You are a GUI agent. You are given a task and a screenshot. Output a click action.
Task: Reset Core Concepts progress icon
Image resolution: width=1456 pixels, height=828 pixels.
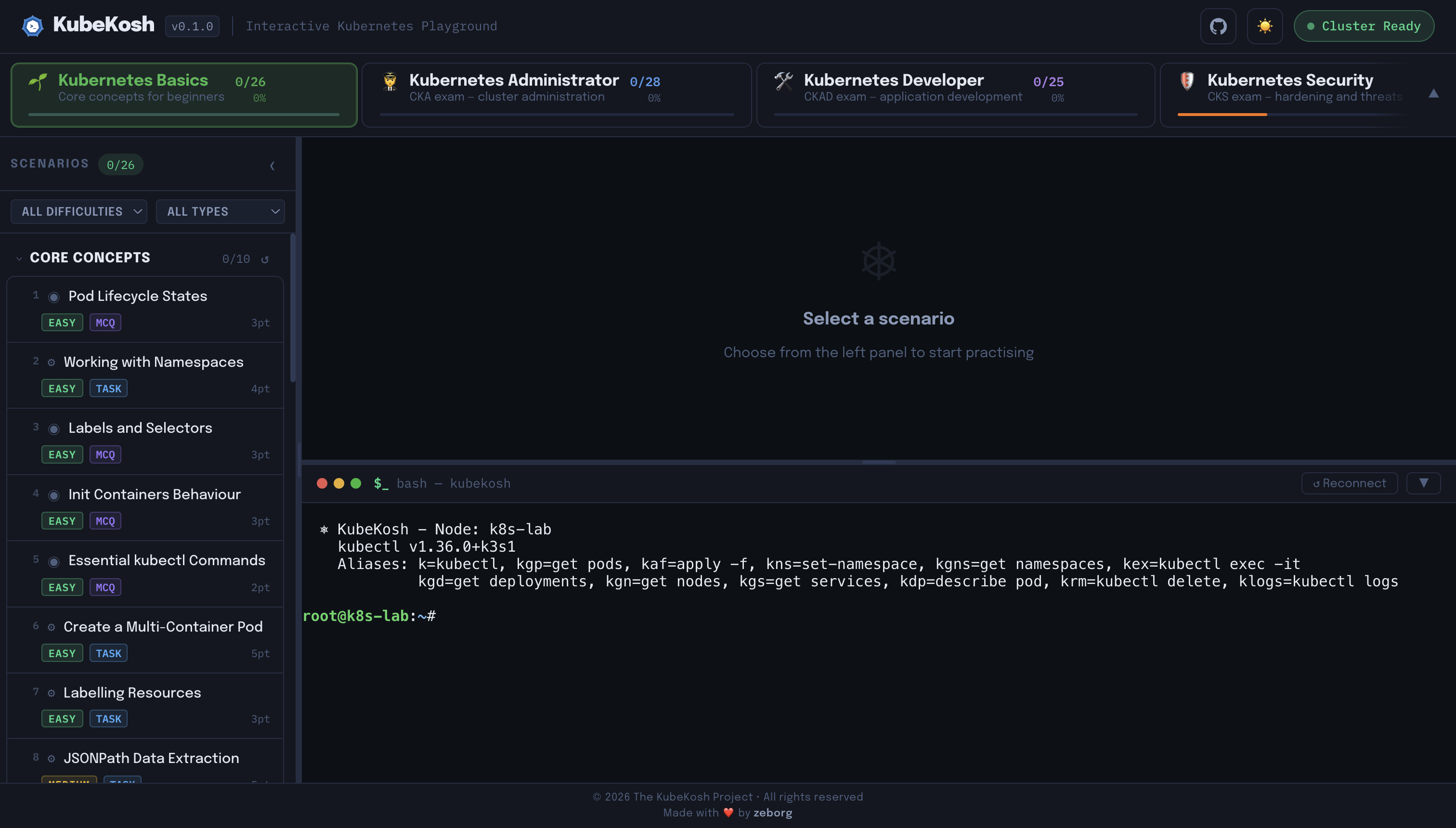265,259
